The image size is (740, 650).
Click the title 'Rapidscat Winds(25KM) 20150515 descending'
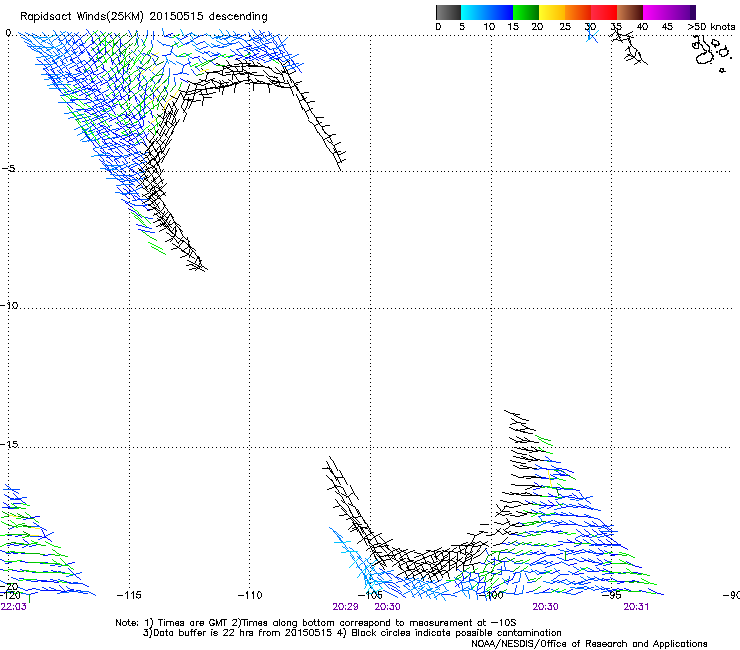tap(143, 17)
